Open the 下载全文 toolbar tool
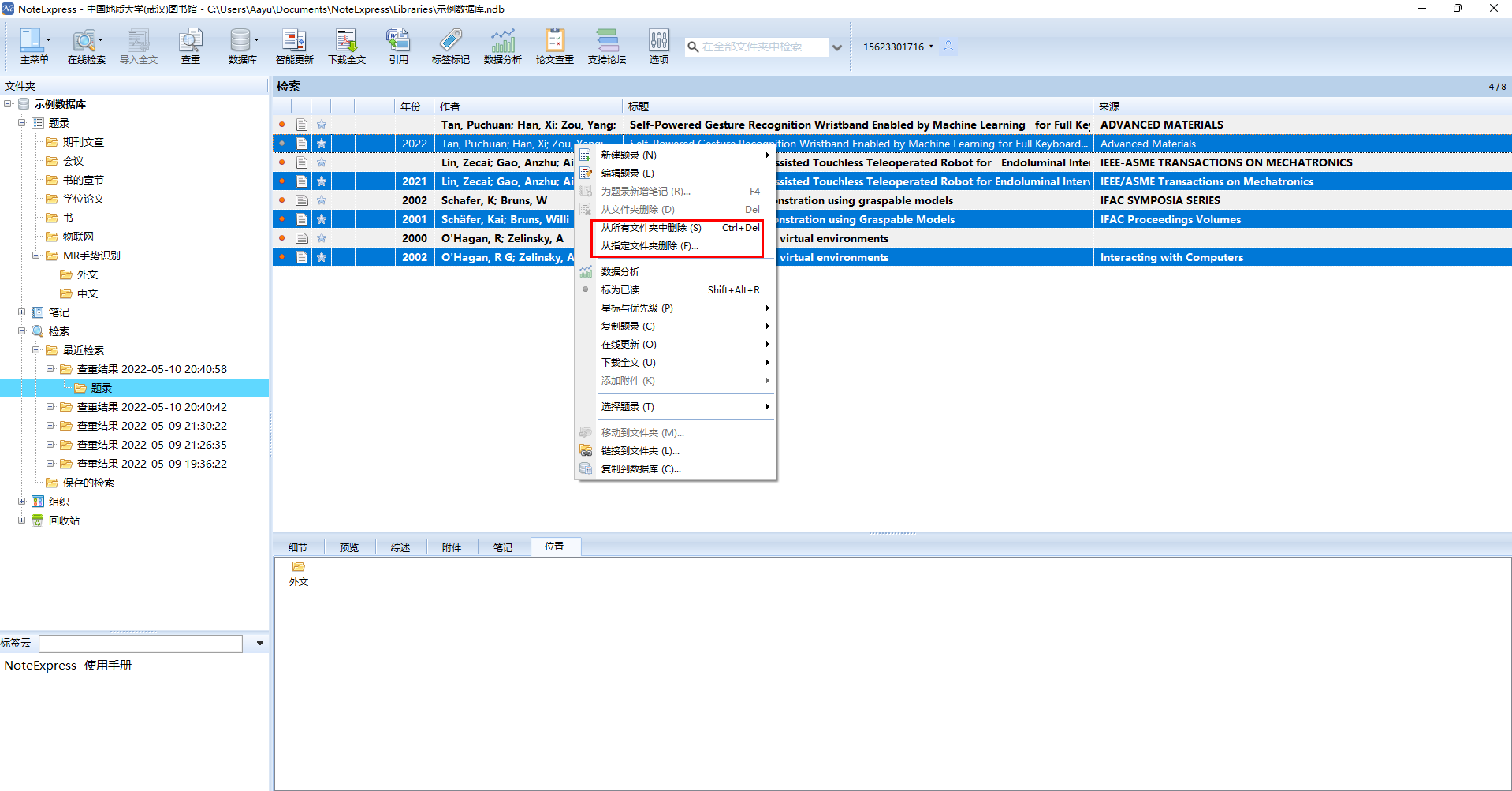The height and width of the screenshot is (791, 1512). 347,46
